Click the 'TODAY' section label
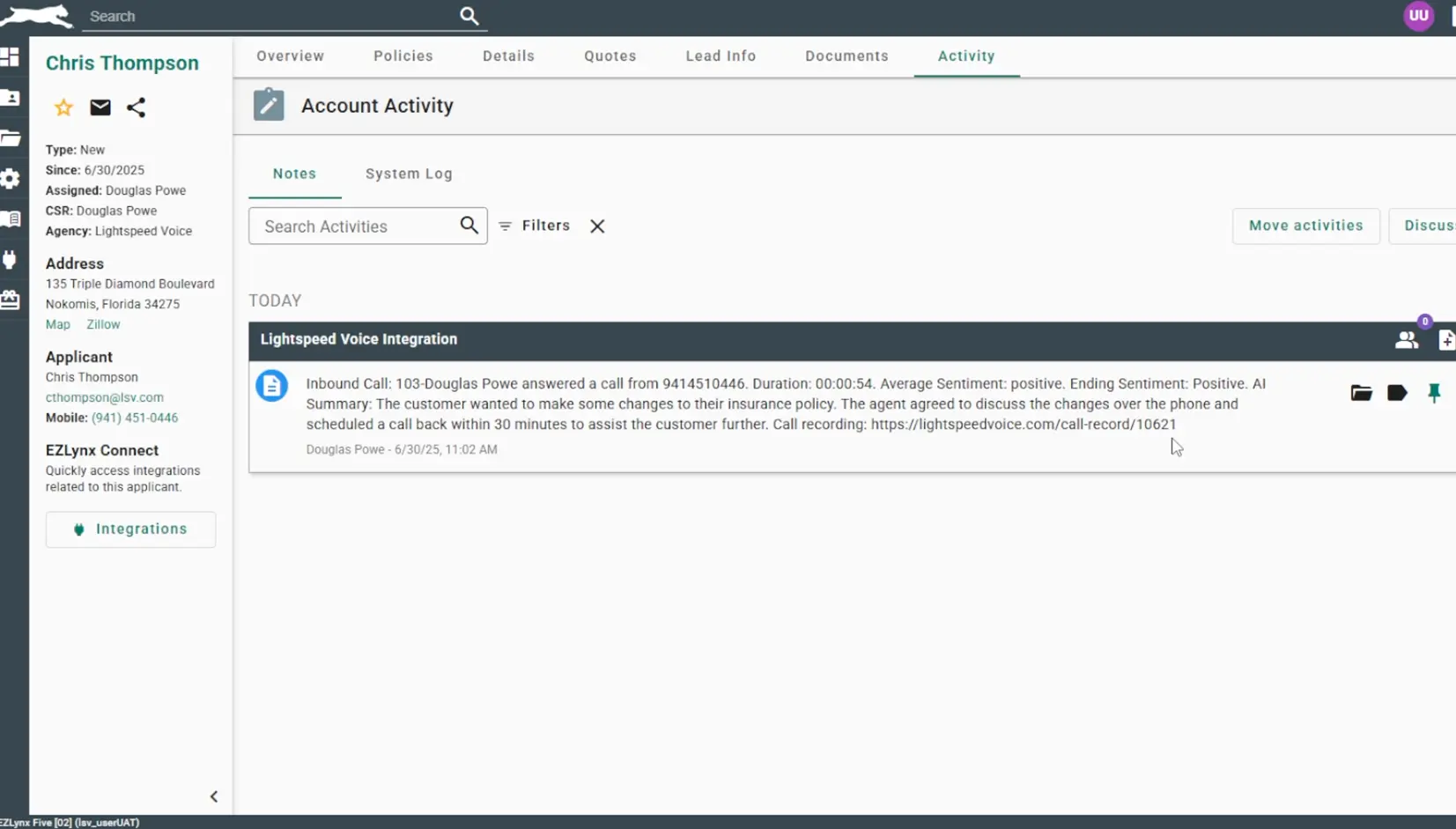This screenshot has width=1456, height=829. coord(275,300)
